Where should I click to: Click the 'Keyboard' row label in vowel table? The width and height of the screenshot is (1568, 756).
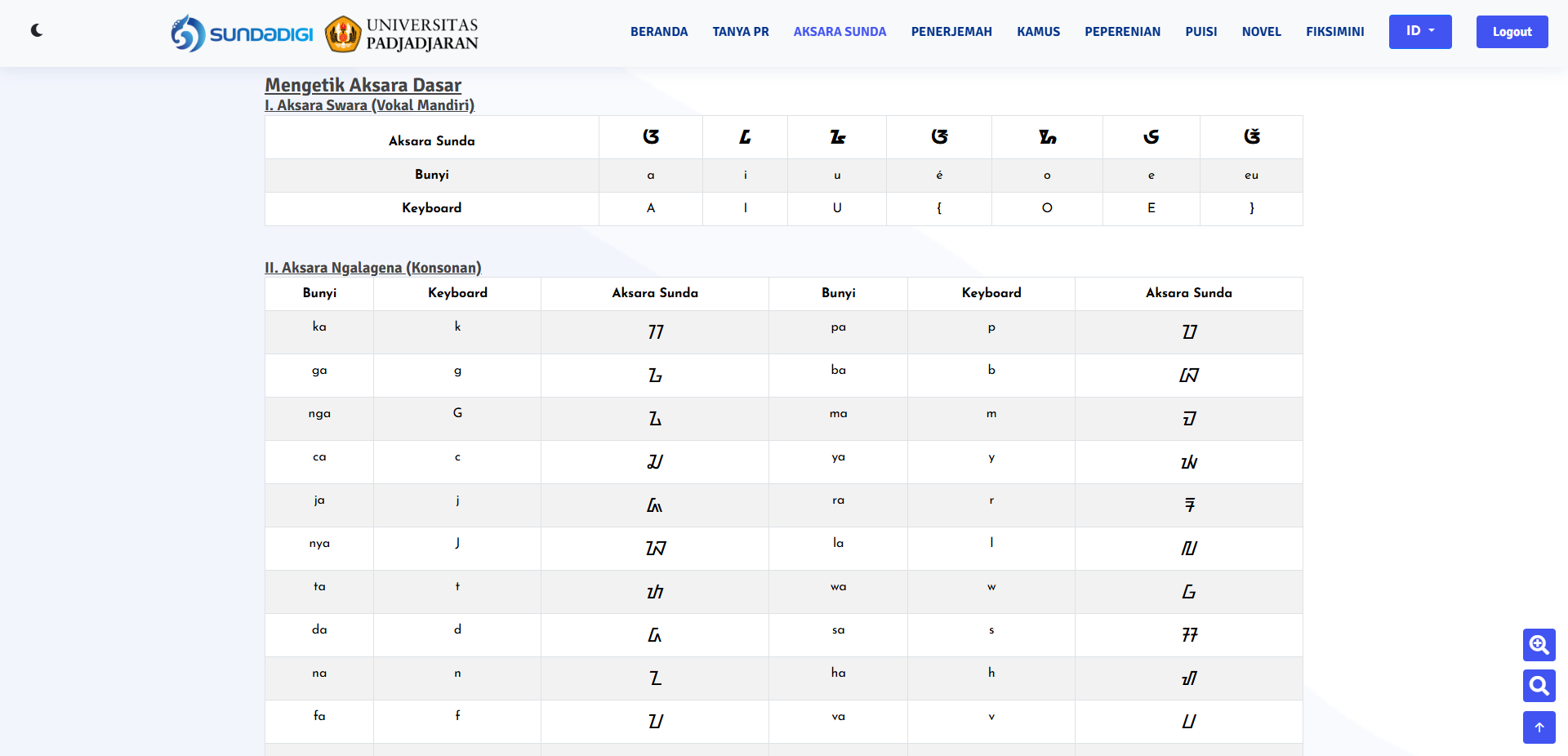click(432, 208)
